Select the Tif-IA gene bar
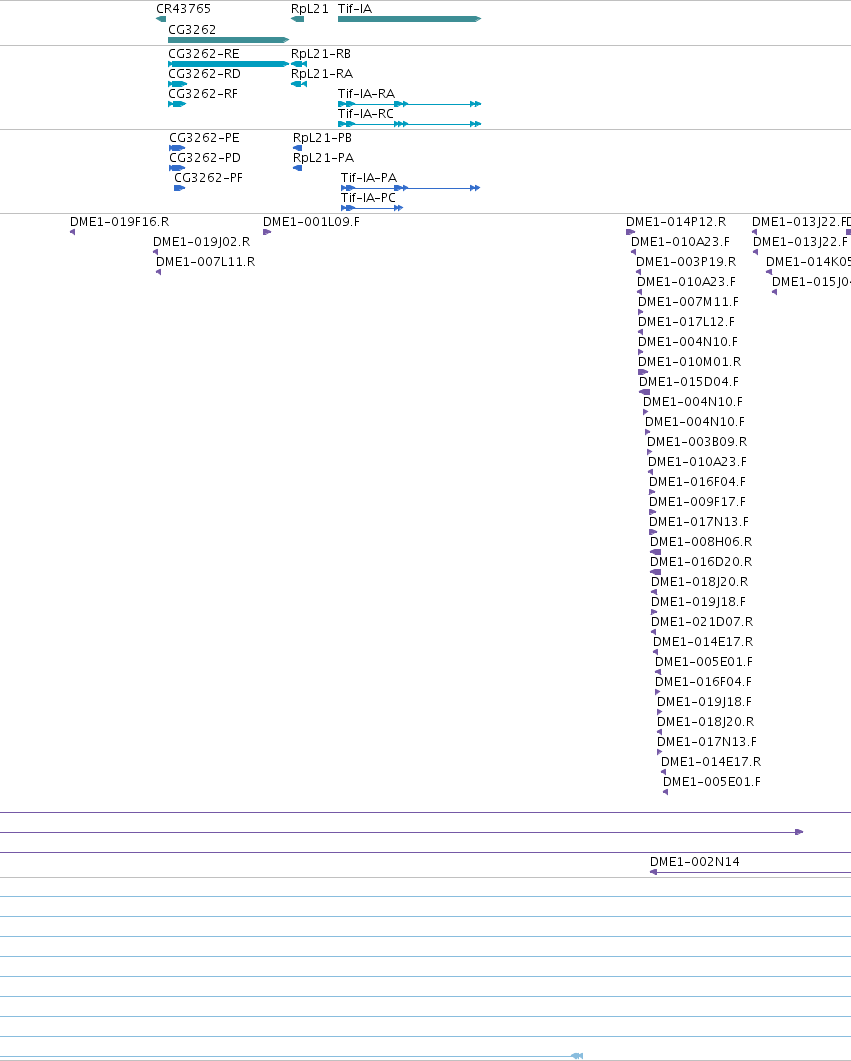Image resolution: width=851 pixels, height=1061 pixels. tap(409, 19)
